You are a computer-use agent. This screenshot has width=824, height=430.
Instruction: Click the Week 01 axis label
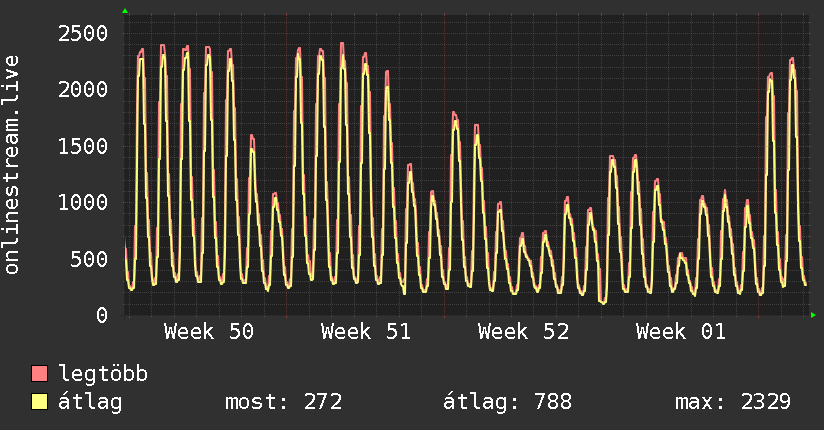pyautogui.click(x=681, y=332)
